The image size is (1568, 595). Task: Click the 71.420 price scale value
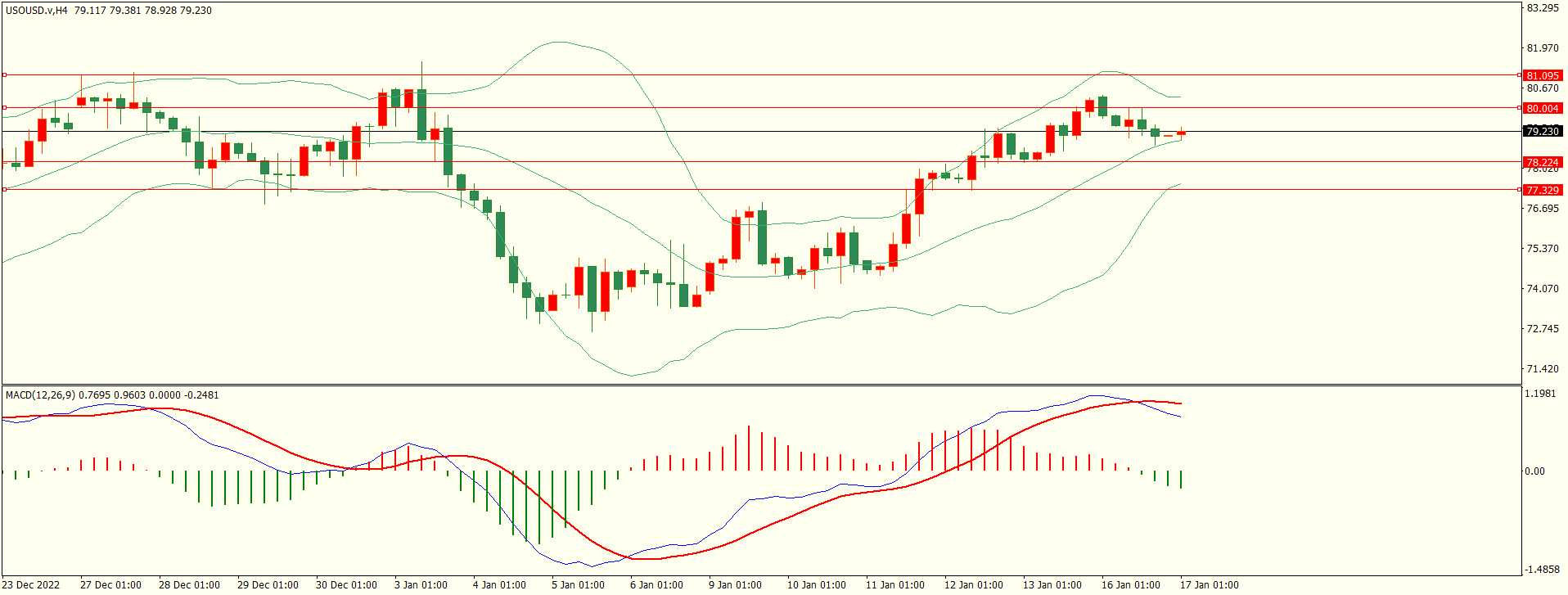point(1542,369)
